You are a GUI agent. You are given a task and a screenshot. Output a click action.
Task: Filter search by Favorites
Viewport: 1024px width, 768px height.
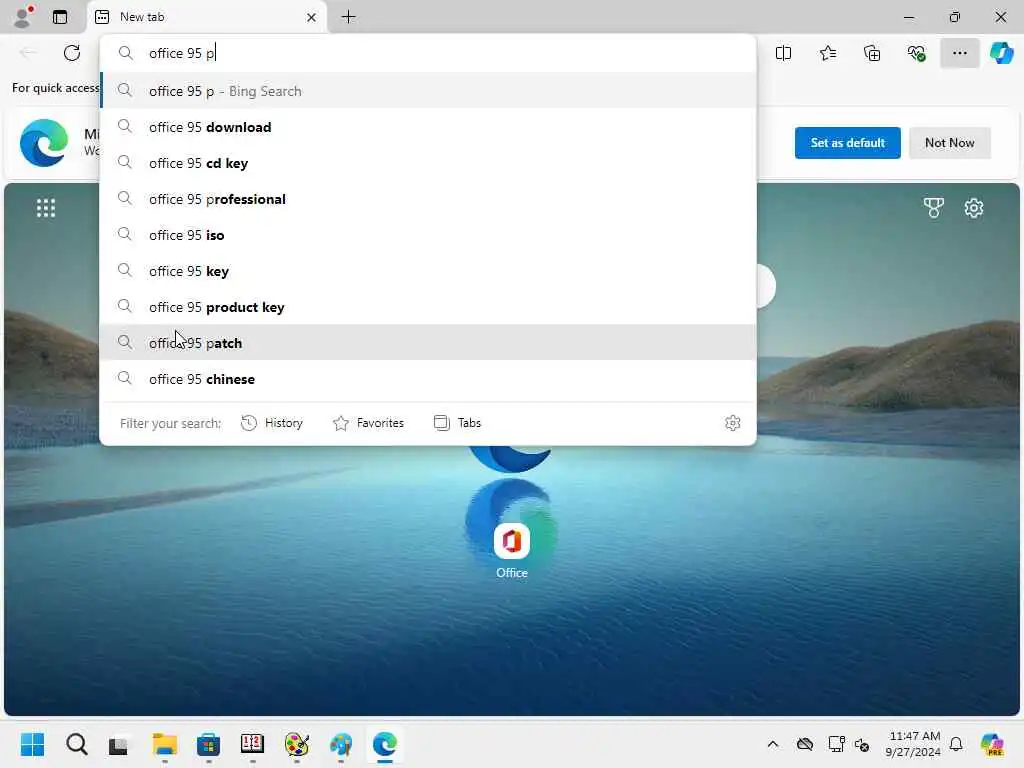click(x=368, y=423)
